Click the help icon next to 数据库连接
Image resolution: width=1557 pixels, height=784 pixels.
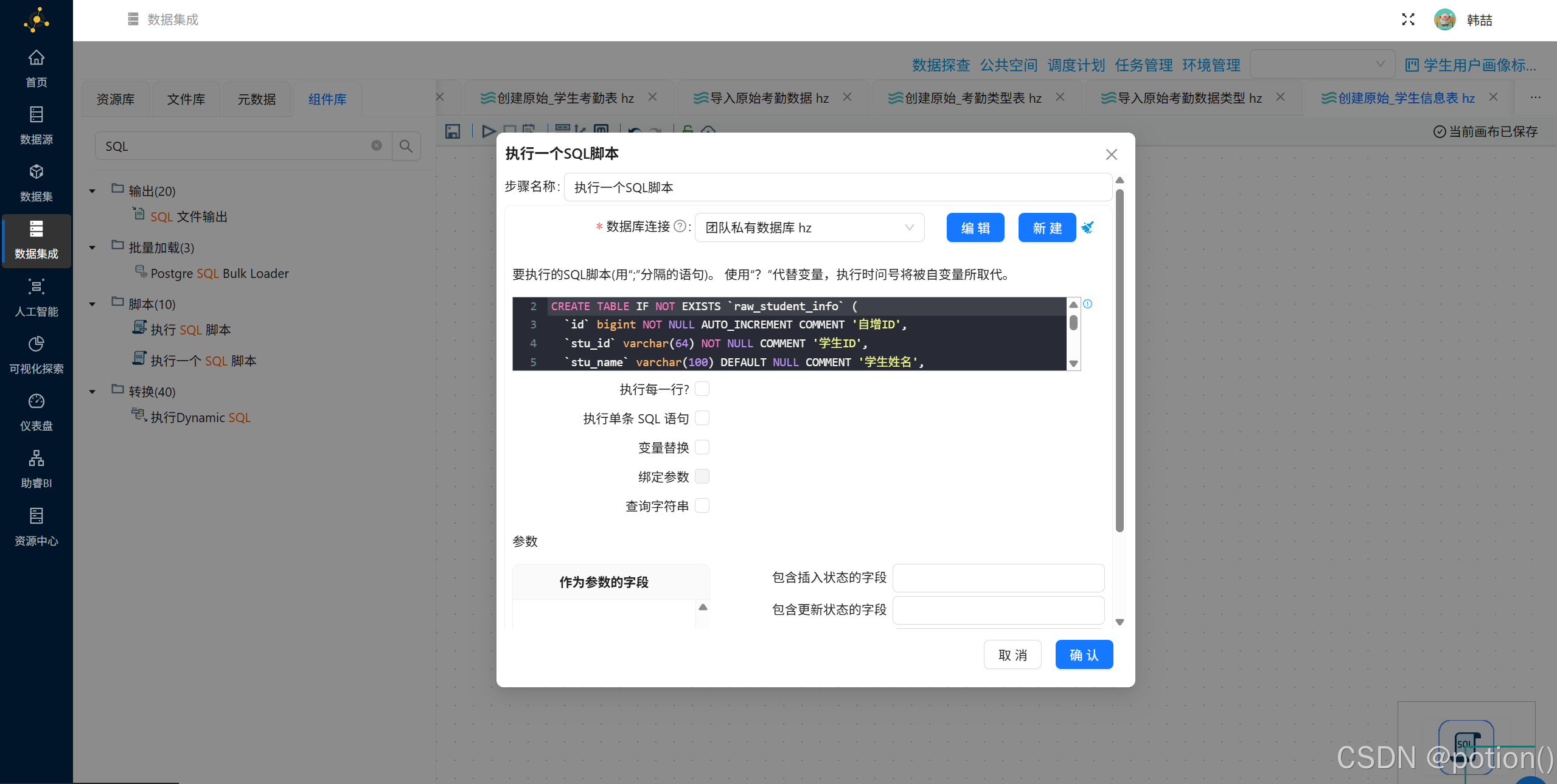click(680, 226)
